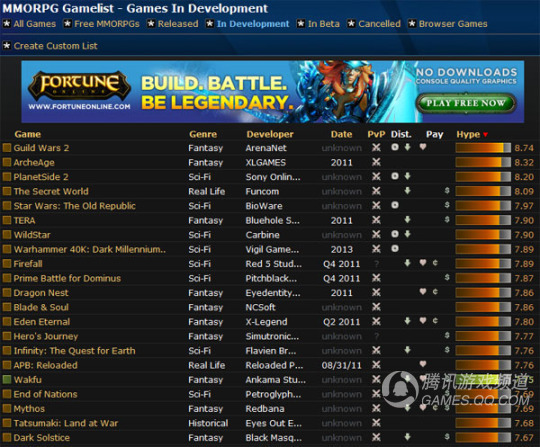The width and height of the screenshot is (540, 447).
Task: Click the heart pay icon in Firefall row
Action: click(x=423, y=263)
